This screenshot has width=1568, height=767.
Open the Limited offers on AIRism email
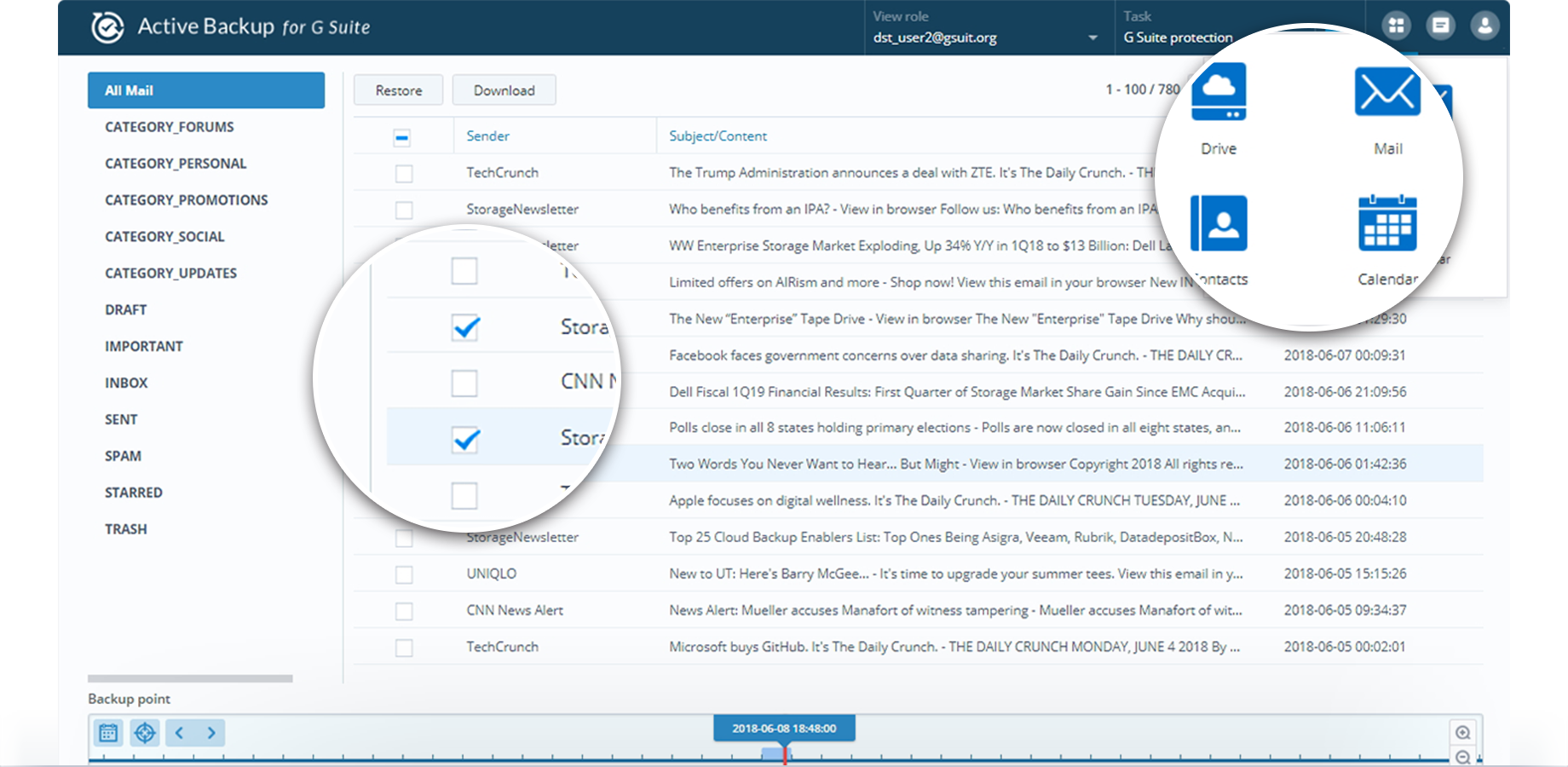pyautogui.click(x=931, y=282)
